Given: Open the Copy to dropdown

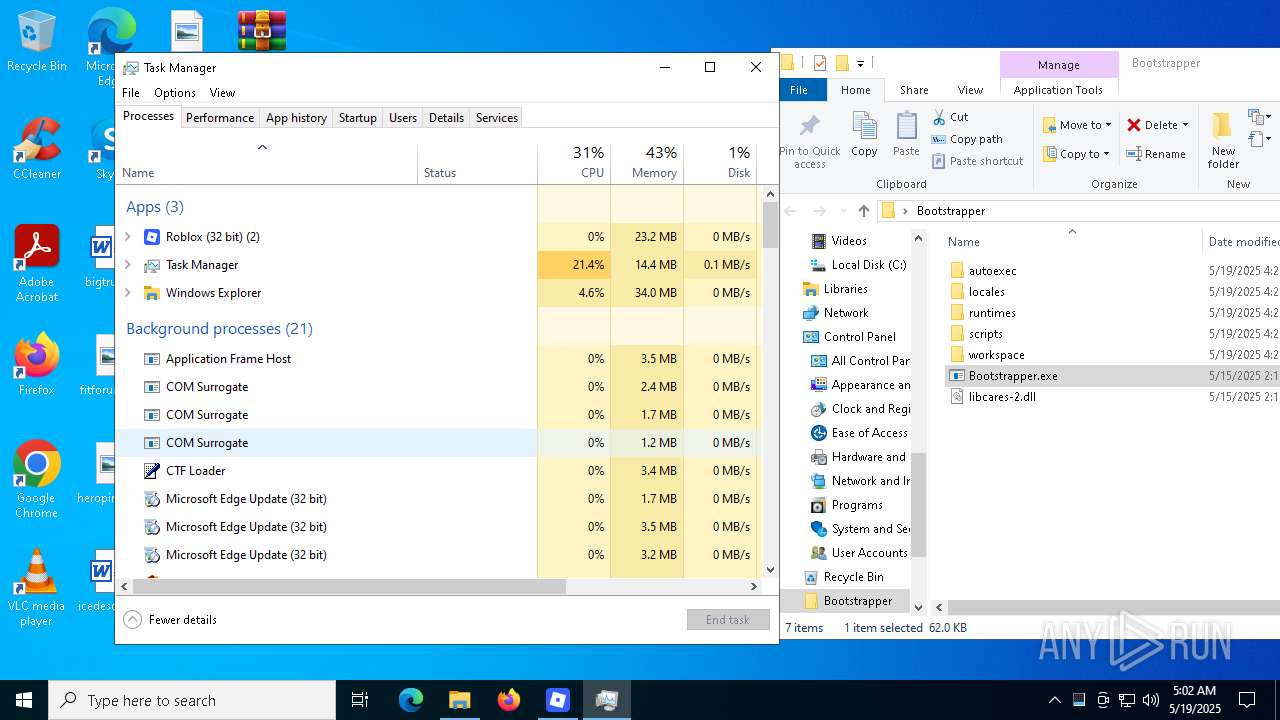Looking at the screenshot, I should point(1076,154).
